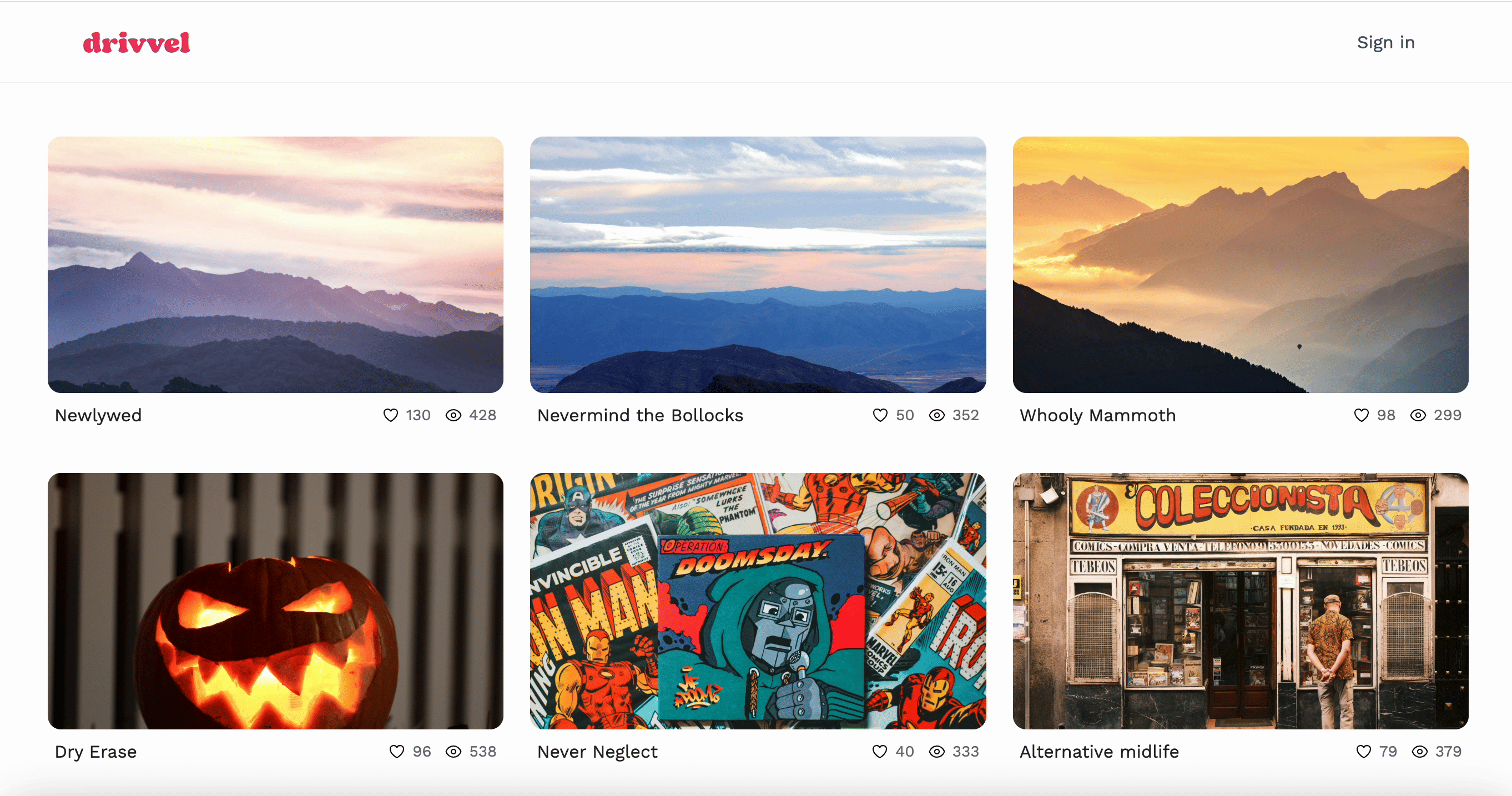Screen dimensions: 1512x796
Task: Tap heart icon beside Dry Erase
Action: pos(397,752)
